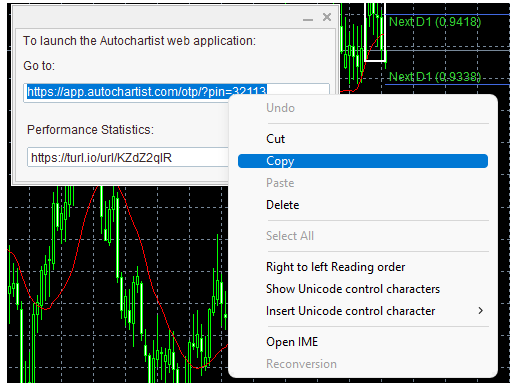Click 'To launch the Autochartist web application' text
The width and height of the screenshot is (516, 390).
click(x=139, y=41)
